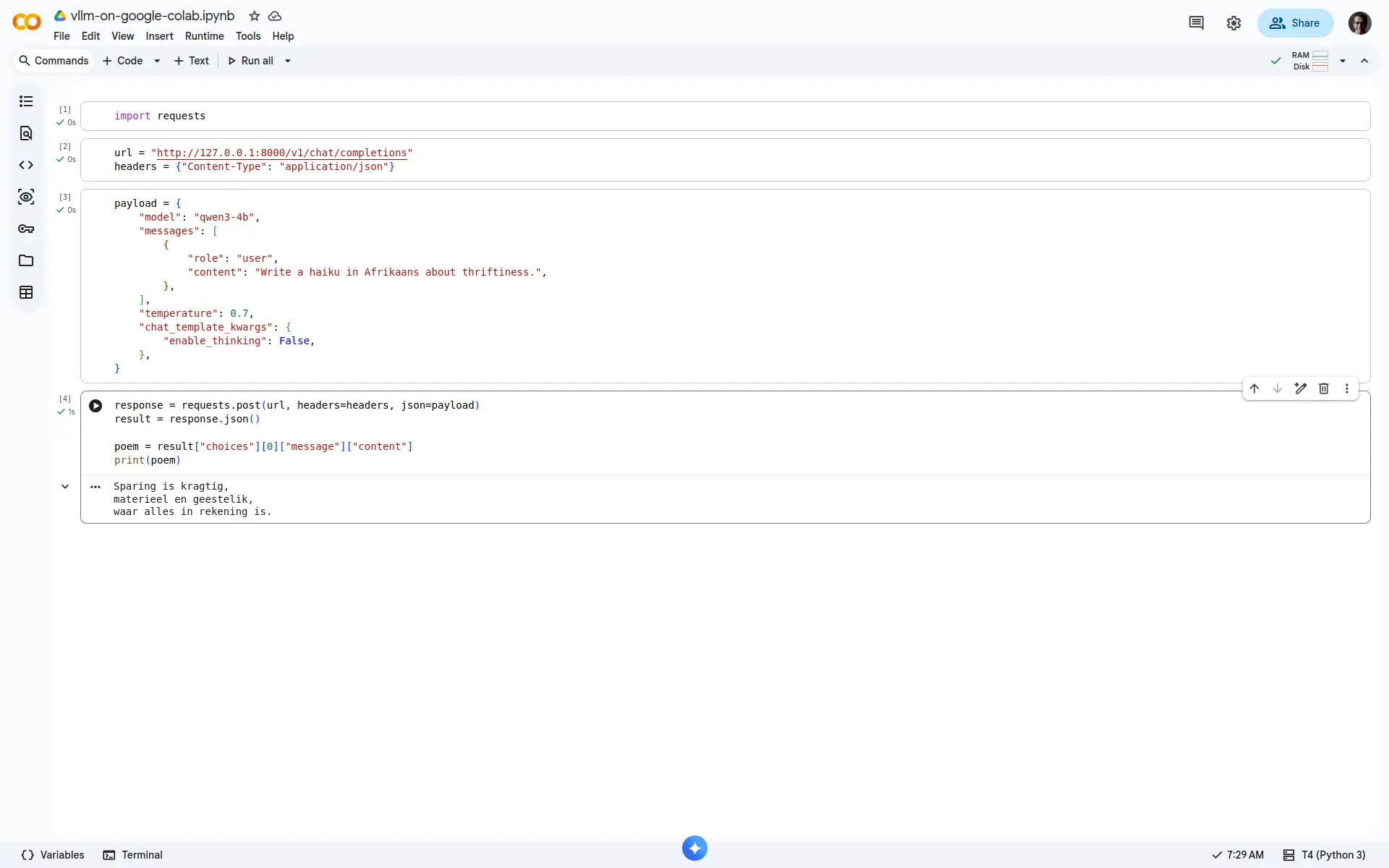Open the Insert menu
1389x868 pixels.
click(x=159, y=36)
